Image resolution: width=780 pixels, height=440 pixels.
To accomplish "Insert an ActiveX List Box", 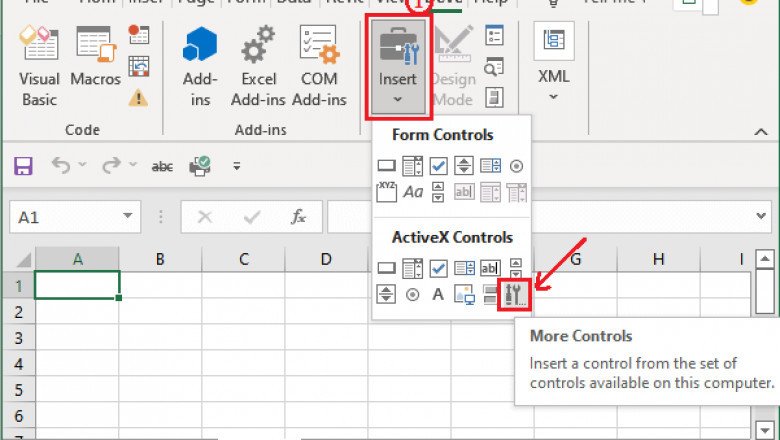I will tap(464, 268).
